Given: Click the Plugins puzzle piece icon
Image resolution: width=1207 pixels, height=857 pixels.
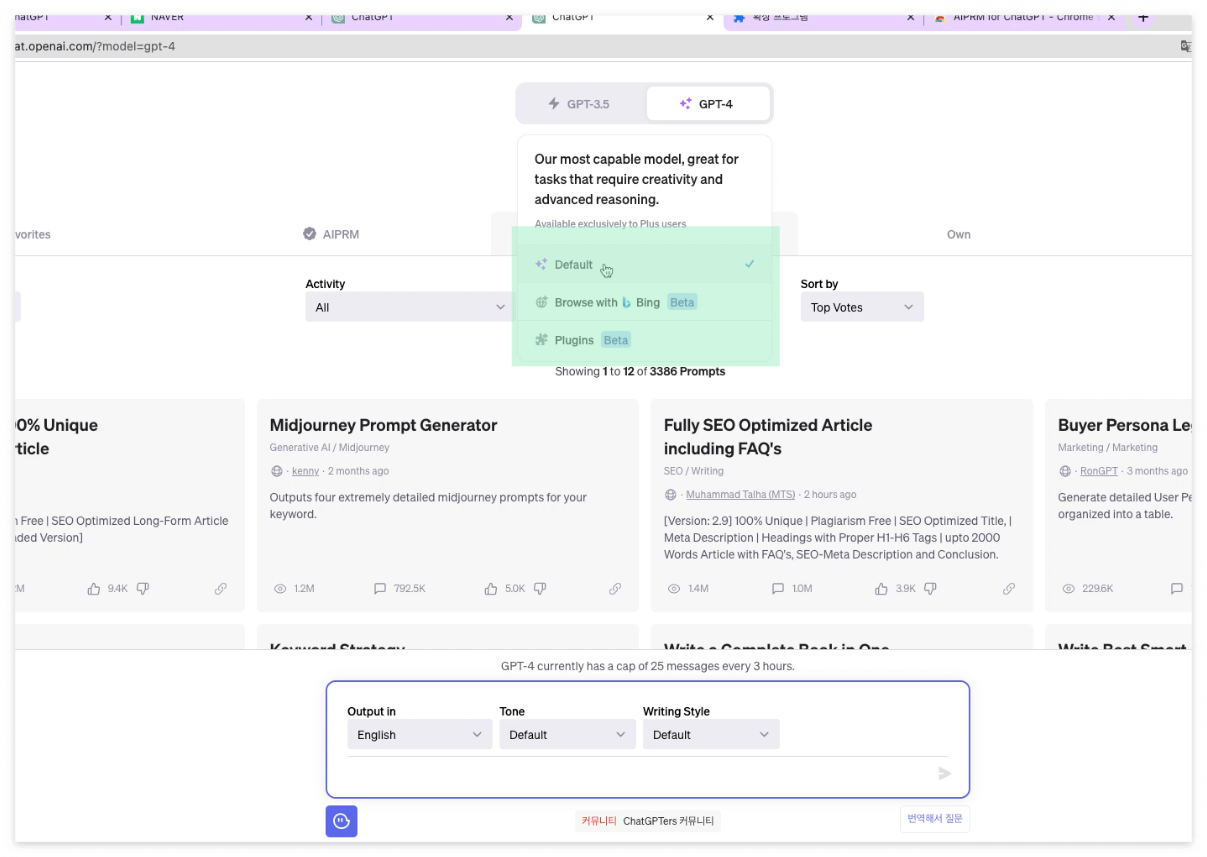Looking at the screenshot, I should tap(541, 340).
